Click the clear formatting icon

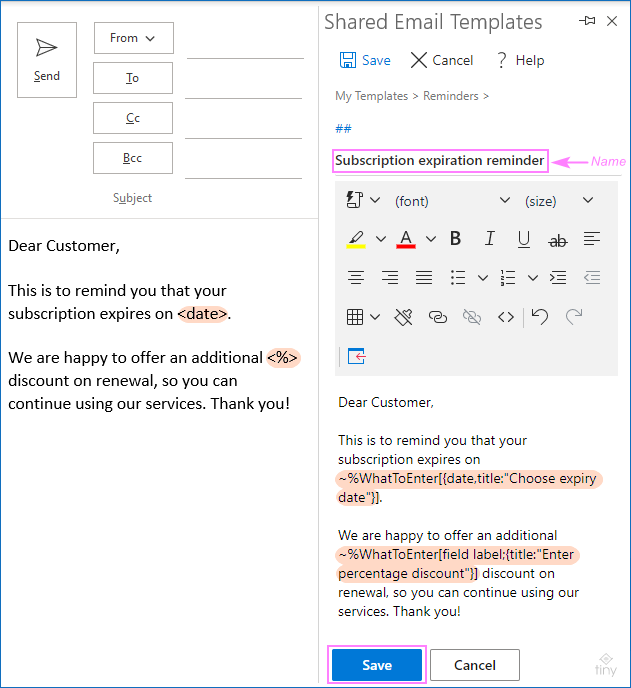coord(404,317)
